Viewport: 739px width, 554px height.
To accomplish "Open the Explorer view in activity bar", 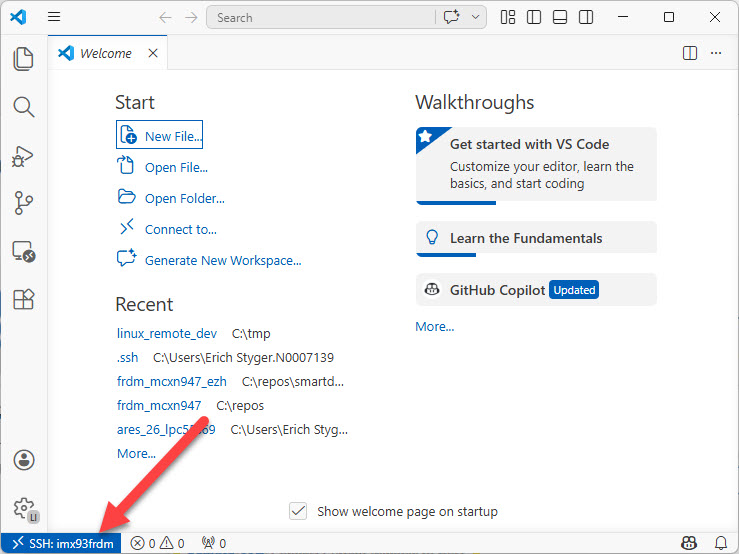I will [x=24, y=59].
